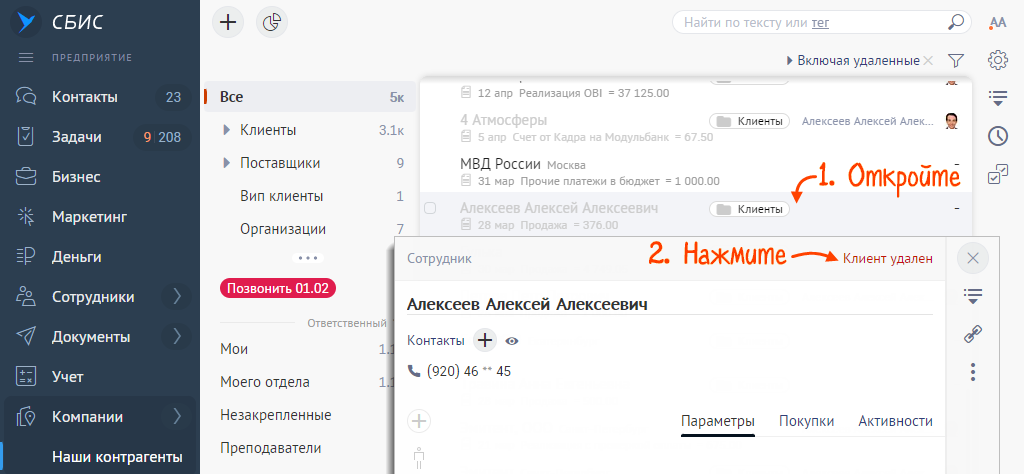Screen dimensions: 1024x474
Task: Expand the Клиенты folder tree
Action: (x=227, y=130)
